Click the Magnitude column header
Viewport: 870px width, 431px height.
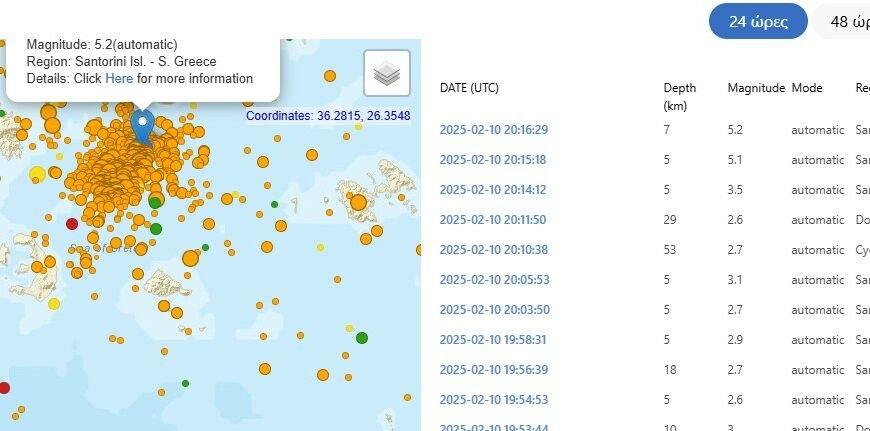tap(756, 88)
